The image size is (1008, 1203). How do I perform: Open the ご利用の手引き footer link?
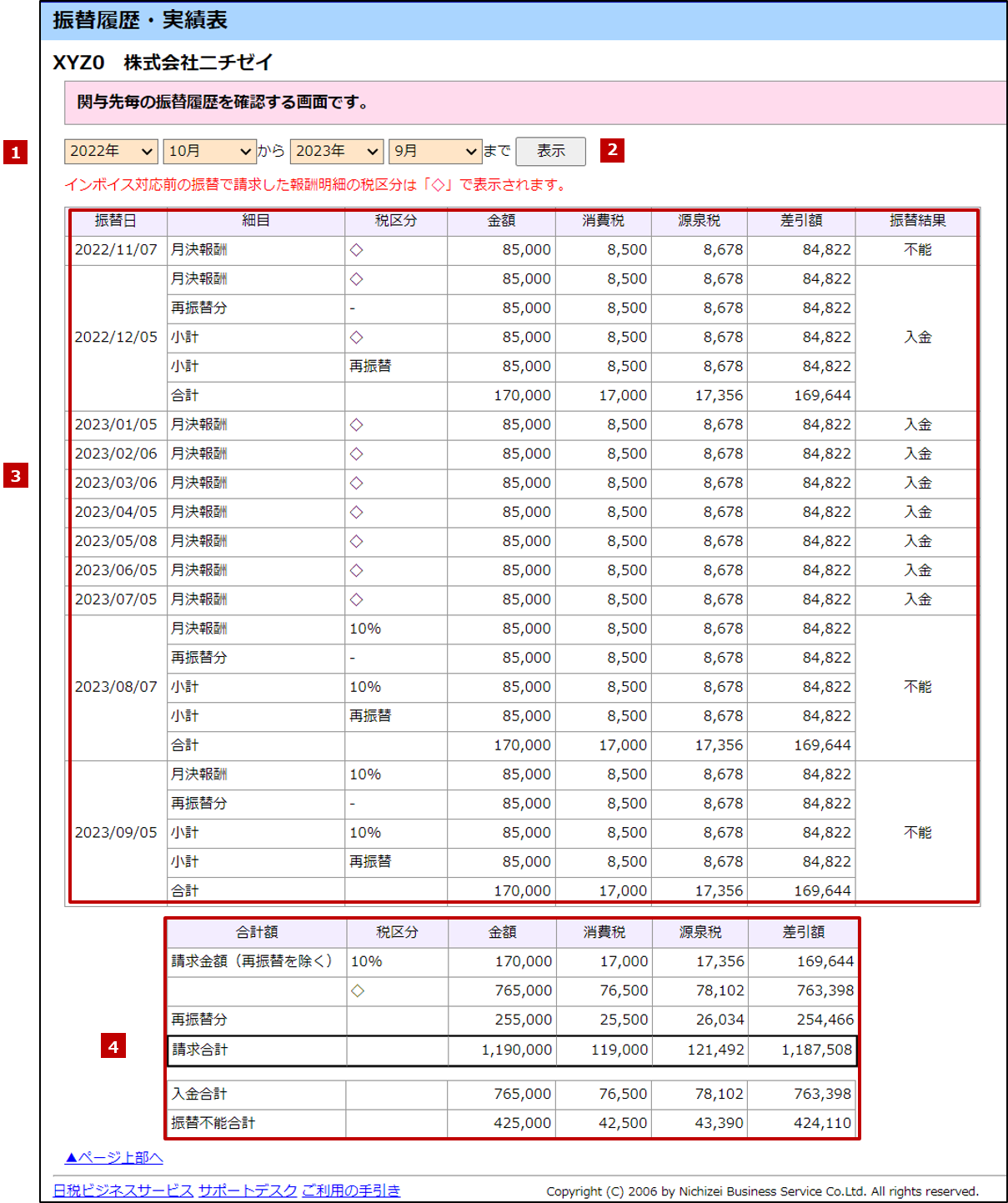point(351,1190)
